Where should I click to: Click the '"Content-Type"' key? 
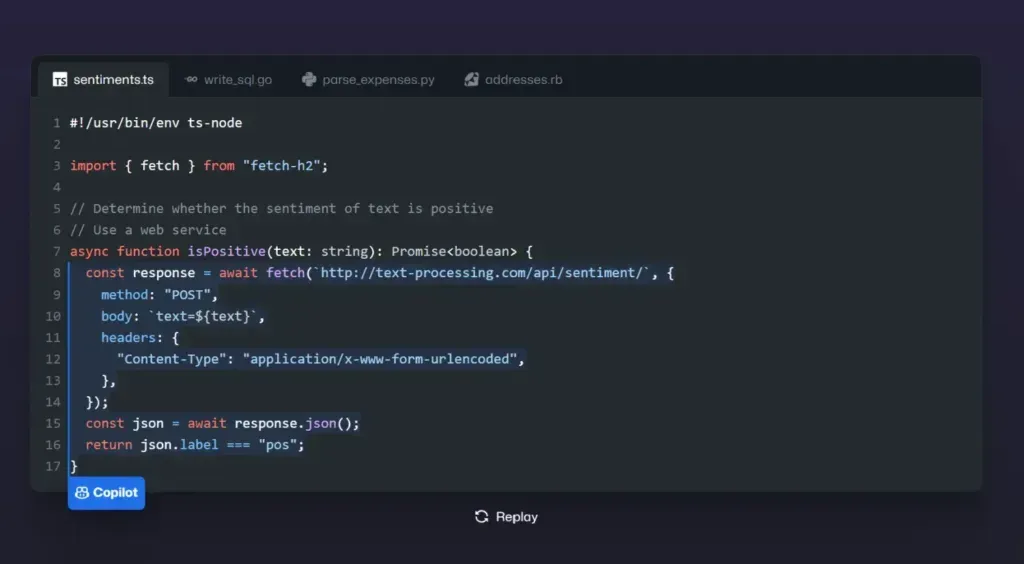pyautogui.click(x=171, y=359)
